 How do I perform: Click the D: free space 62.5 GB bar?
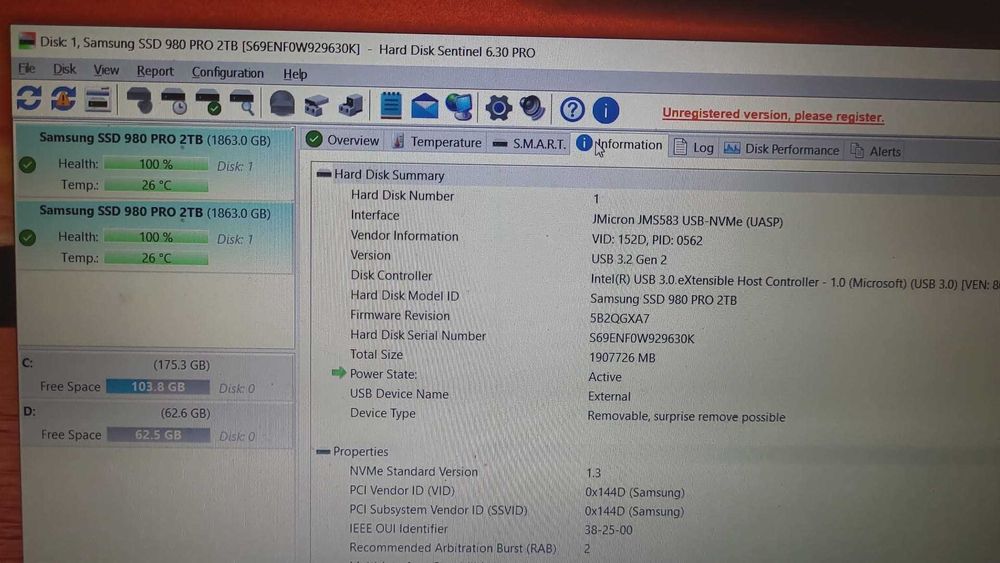158,435
